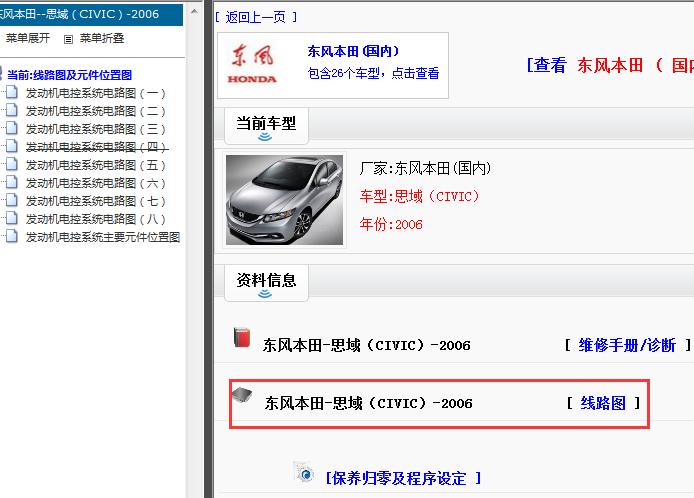Screen dimensions: 694x498
Task: Open the 查看 东风本田 link at right
Action: (610, 66)
